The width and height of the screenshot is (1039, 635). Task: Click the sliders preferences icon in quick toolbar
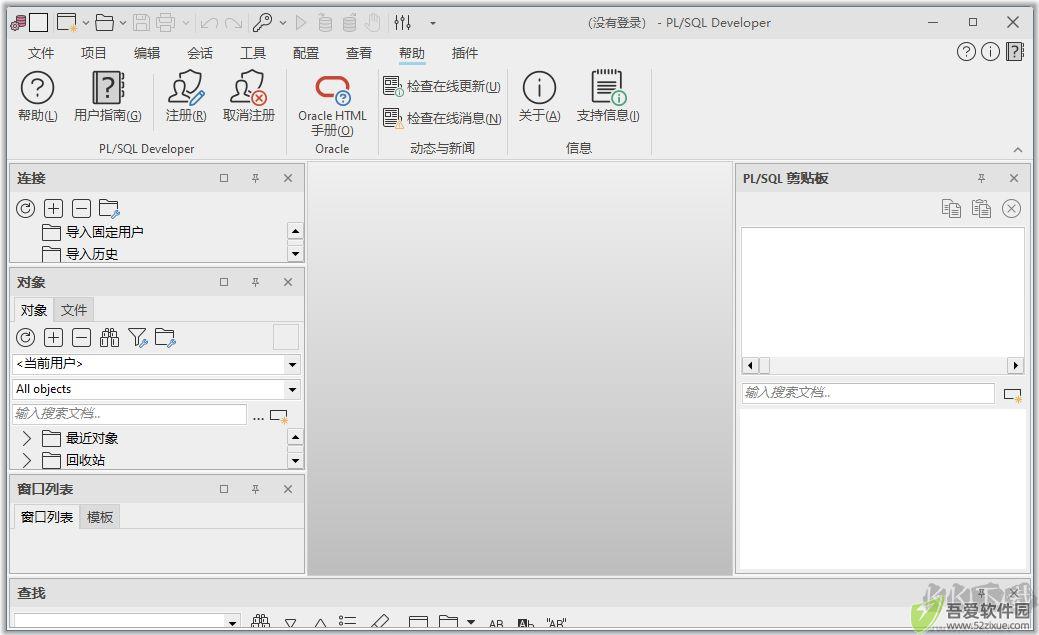[402, 23]
